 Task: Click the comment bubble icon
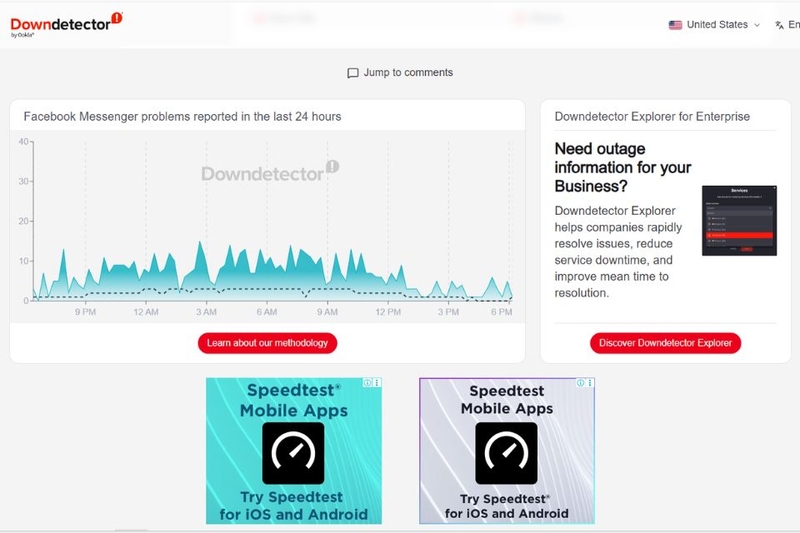point(353,73)
